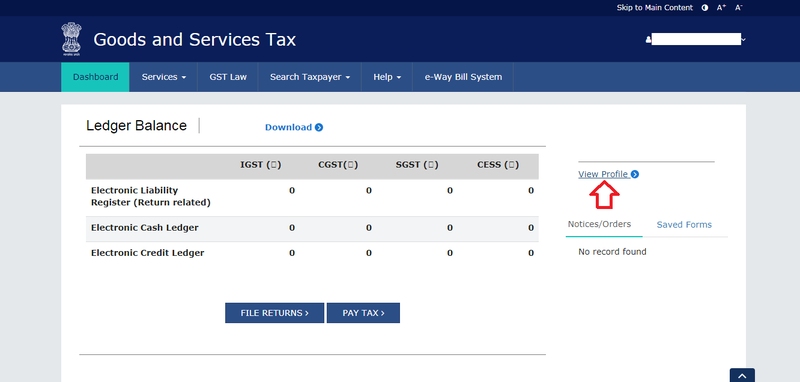Click the user profile icon
800x382 pixels.
click(x=648, y=39)
